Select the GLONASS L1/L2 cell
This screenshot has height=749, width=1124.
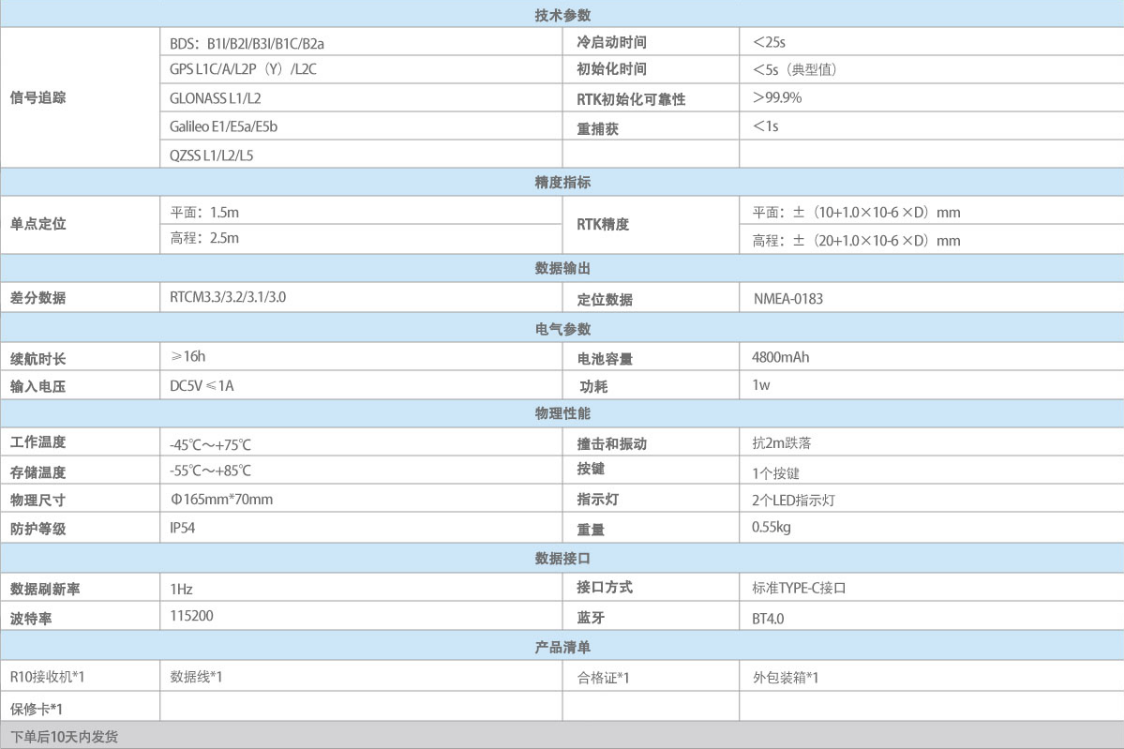(x=217, y=98)
